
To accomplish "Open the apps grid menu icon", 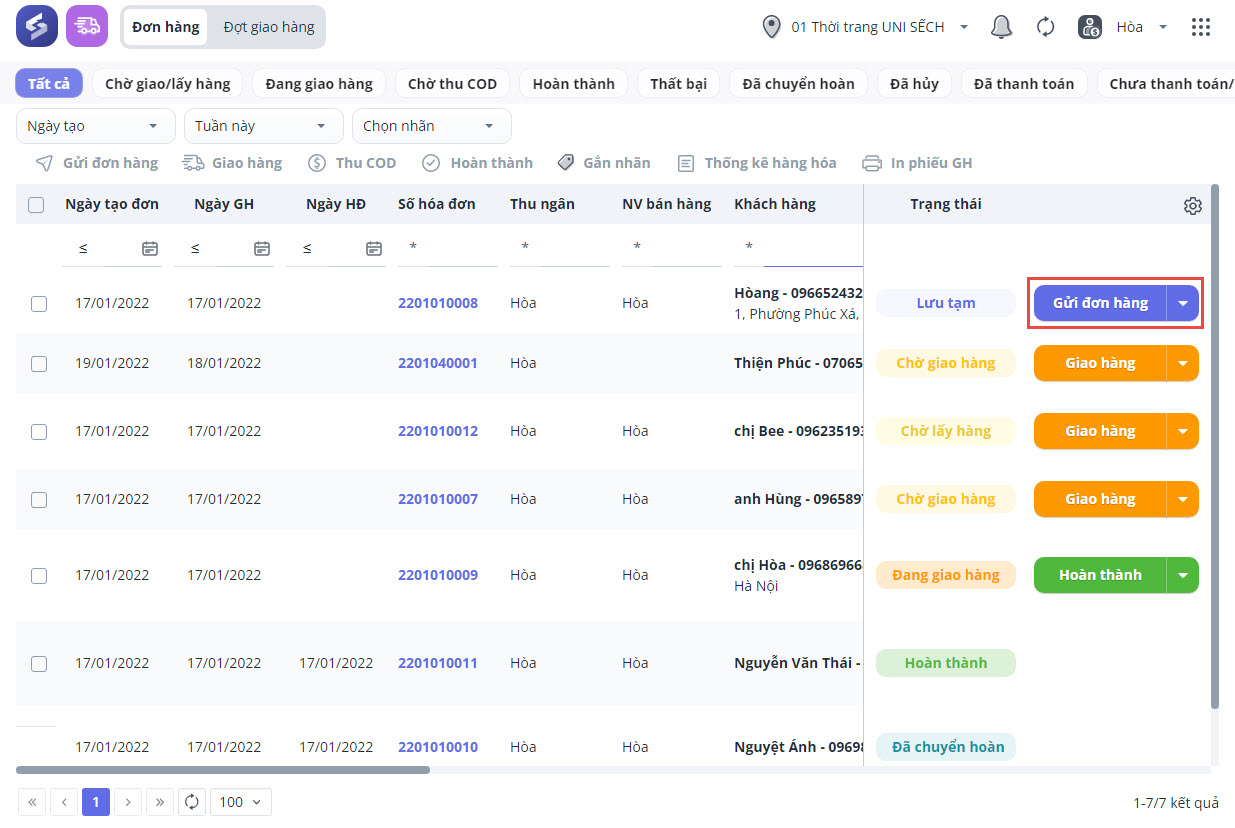I will click(1201, 27).
